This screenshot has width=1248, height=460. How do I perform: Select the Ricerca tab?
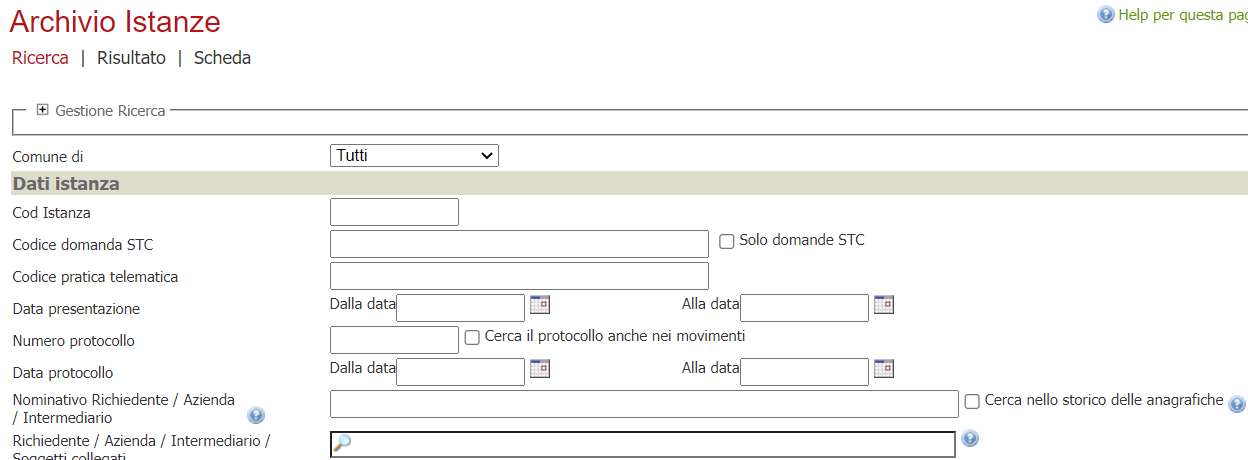(x=40, y=58)
